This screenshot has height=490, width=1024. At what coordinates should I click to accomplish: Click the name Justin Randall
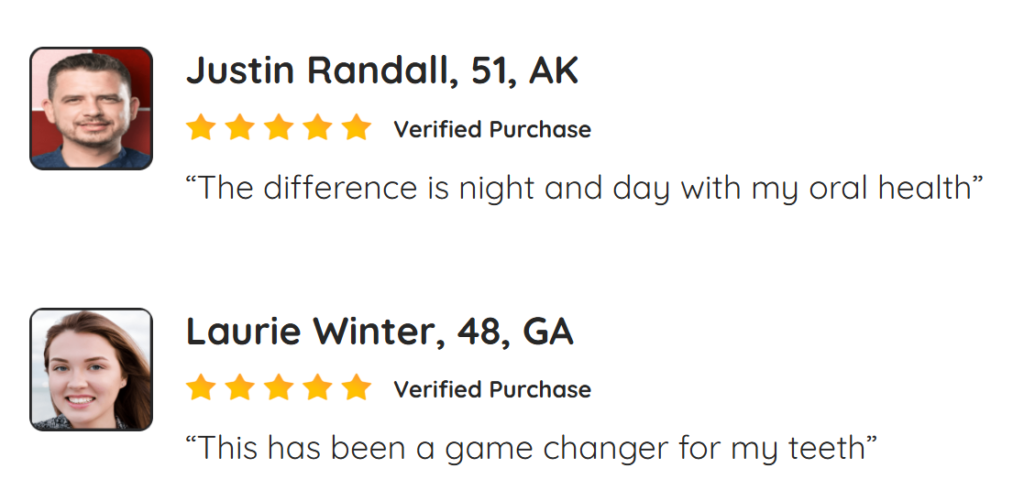[x=312, y=71]
